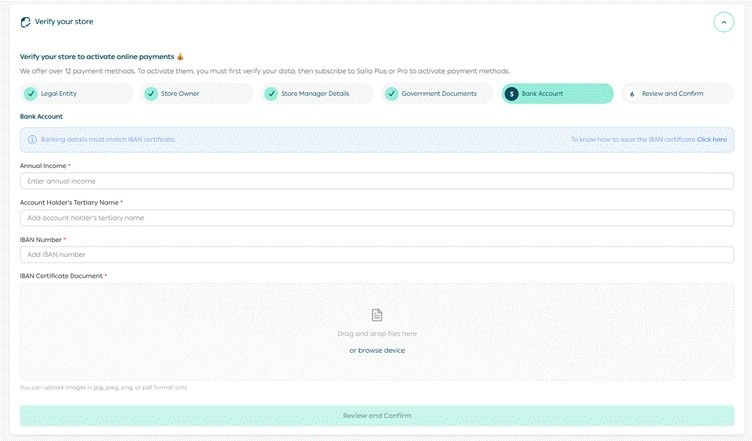
Task: Select the Review and Confirm step
Action: [x=672, y=93]
